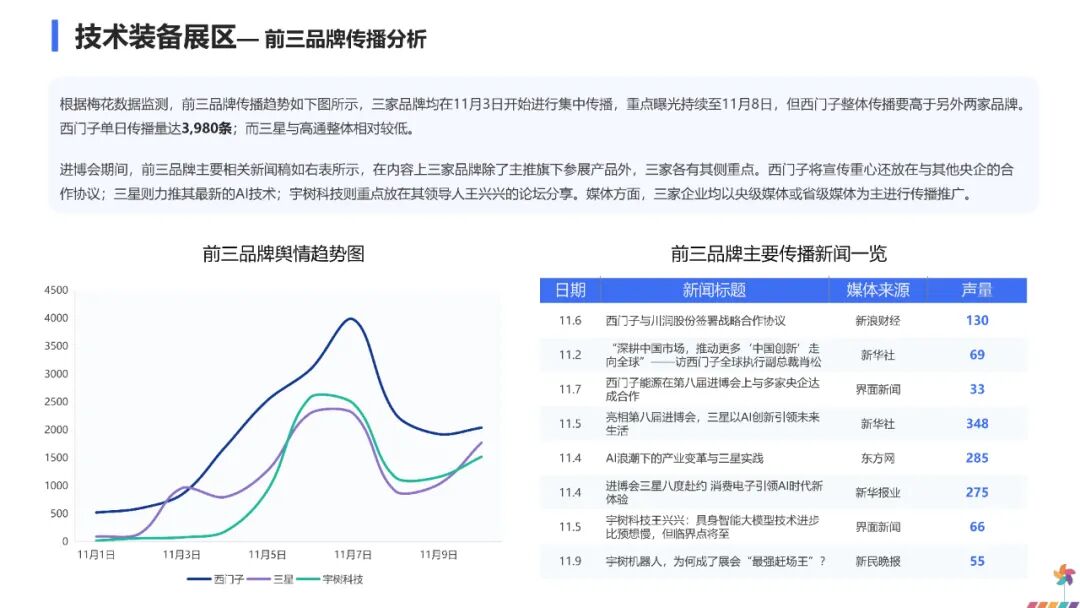Select the headline starting 亮相第八届进博会
Viewport: 1080px width, 608px height.
click(713, 423)
